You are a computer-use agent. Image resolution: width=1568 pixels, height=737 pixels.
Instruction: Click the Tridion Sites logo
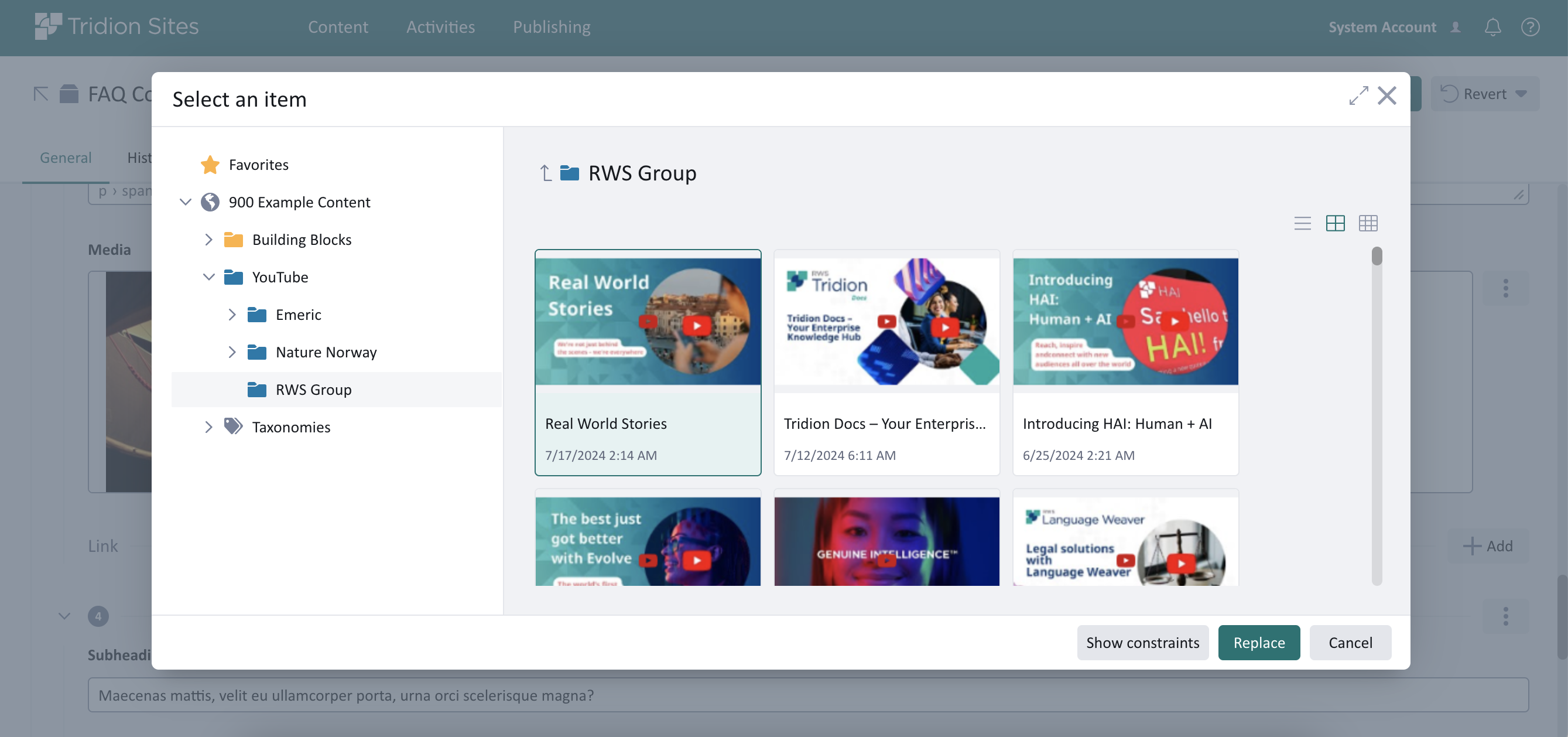pos(117,27)
